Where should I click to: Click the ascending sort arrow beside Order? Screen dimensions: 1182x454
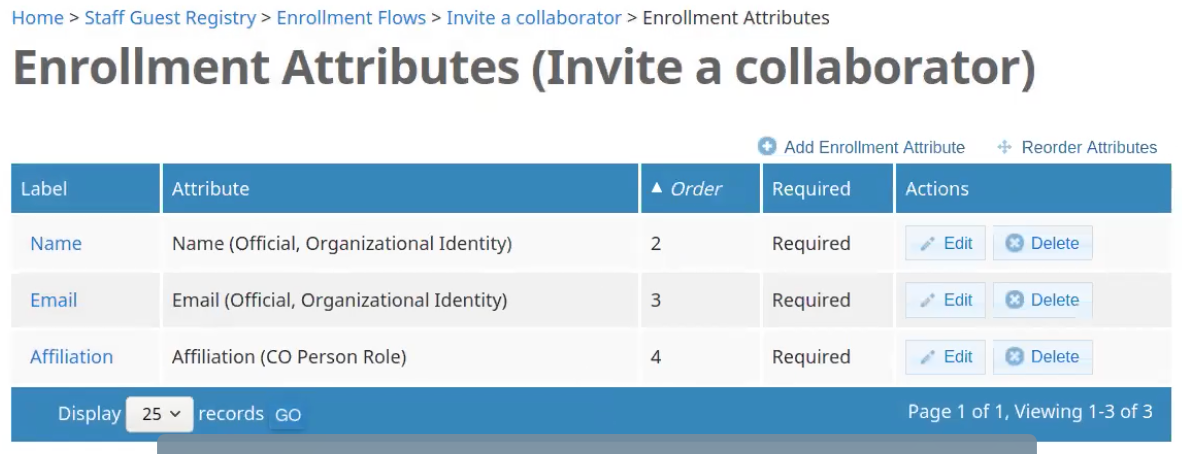click(657, 188)
